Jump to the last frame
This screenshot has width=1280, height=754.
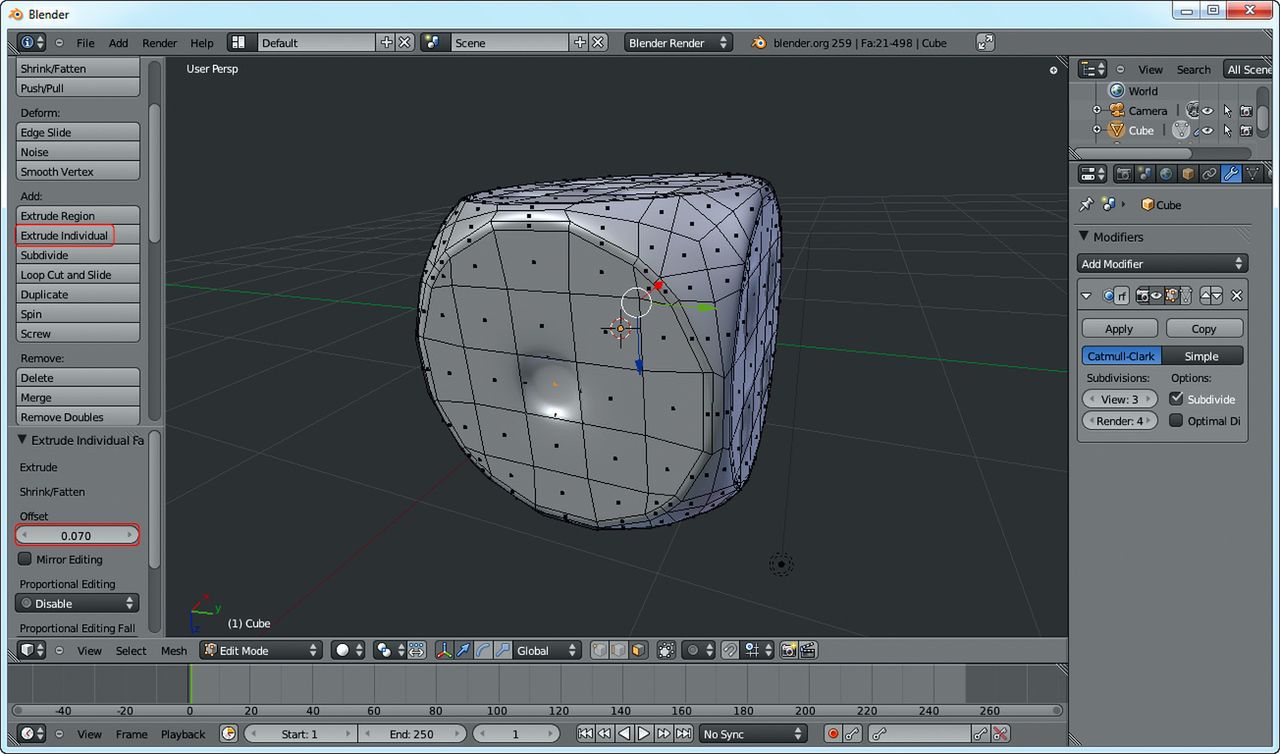point(683,734)
